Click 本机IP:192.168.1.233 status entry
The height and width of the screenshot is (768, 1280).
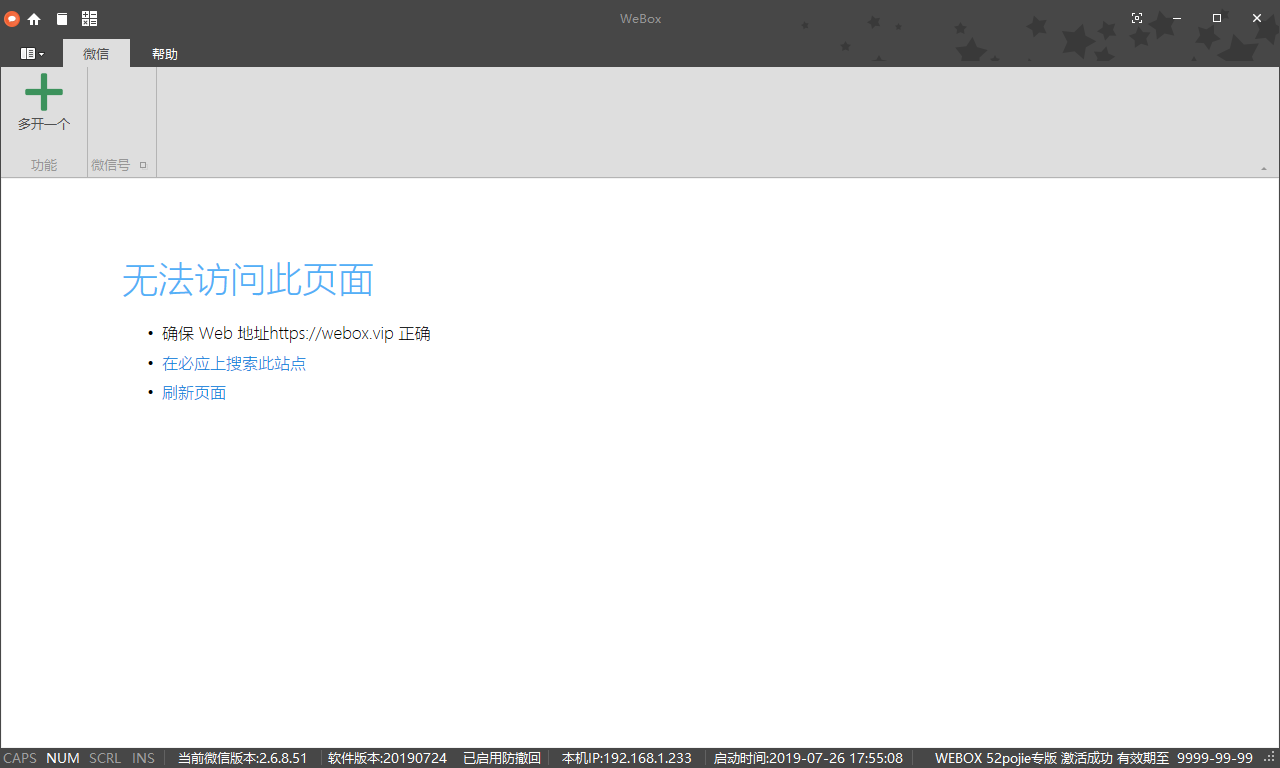click(x=626, y=758)
